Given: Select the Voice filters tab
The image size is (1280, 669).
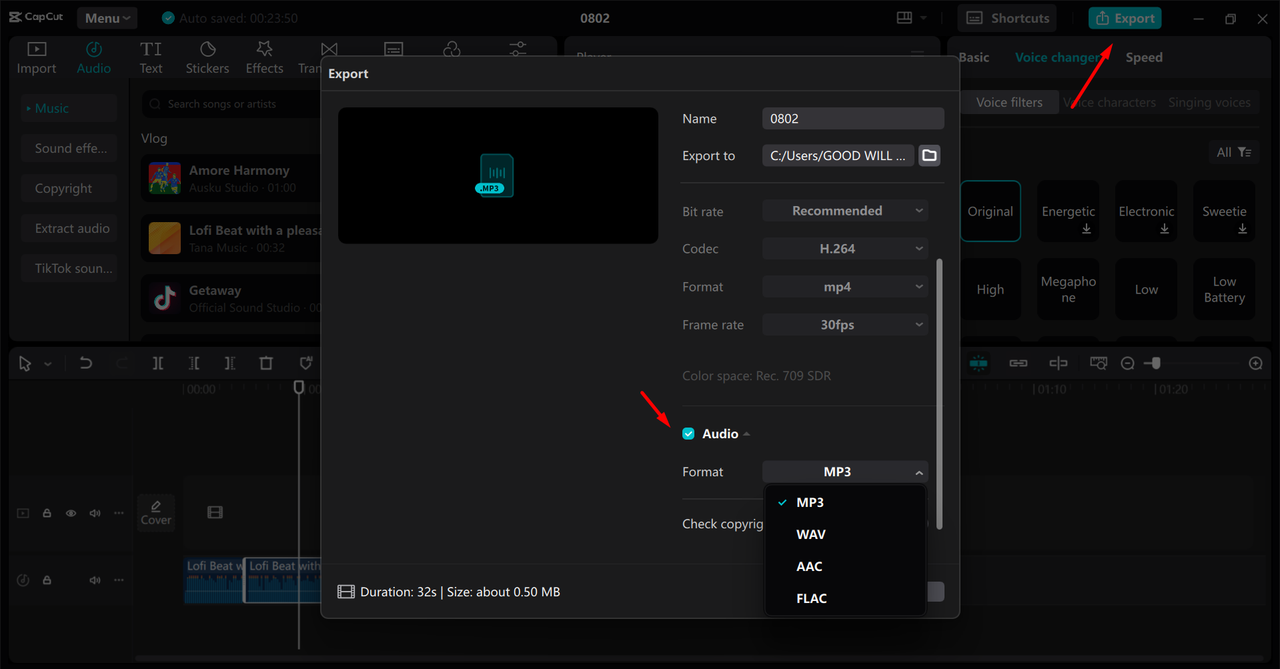Looking at the screenshot, I should click(x=1009, y=102).
